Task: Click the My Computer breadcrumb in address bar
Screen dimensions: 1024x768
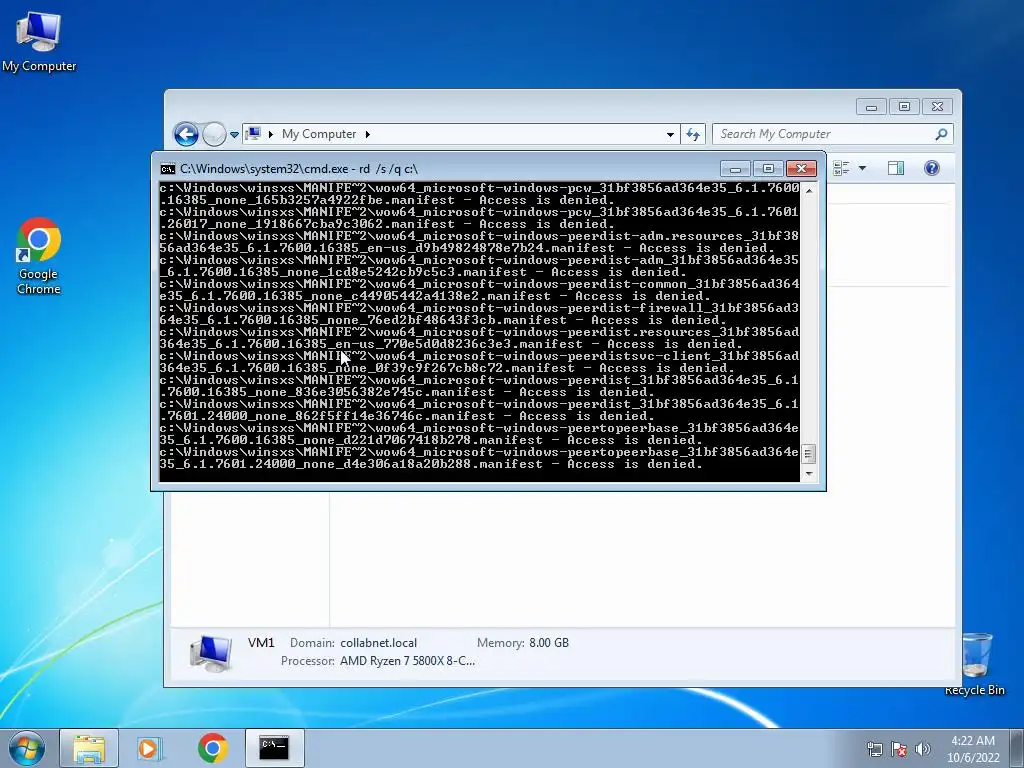Action: (x=319, y=134)
